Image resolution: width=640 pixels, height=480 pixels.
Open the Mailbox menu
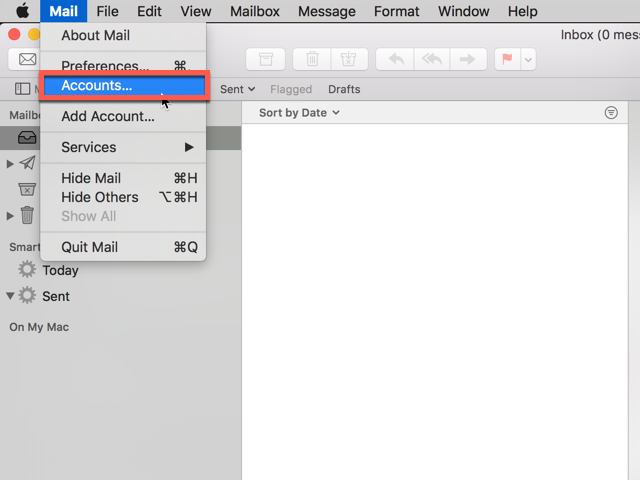[x=255, y=11]
